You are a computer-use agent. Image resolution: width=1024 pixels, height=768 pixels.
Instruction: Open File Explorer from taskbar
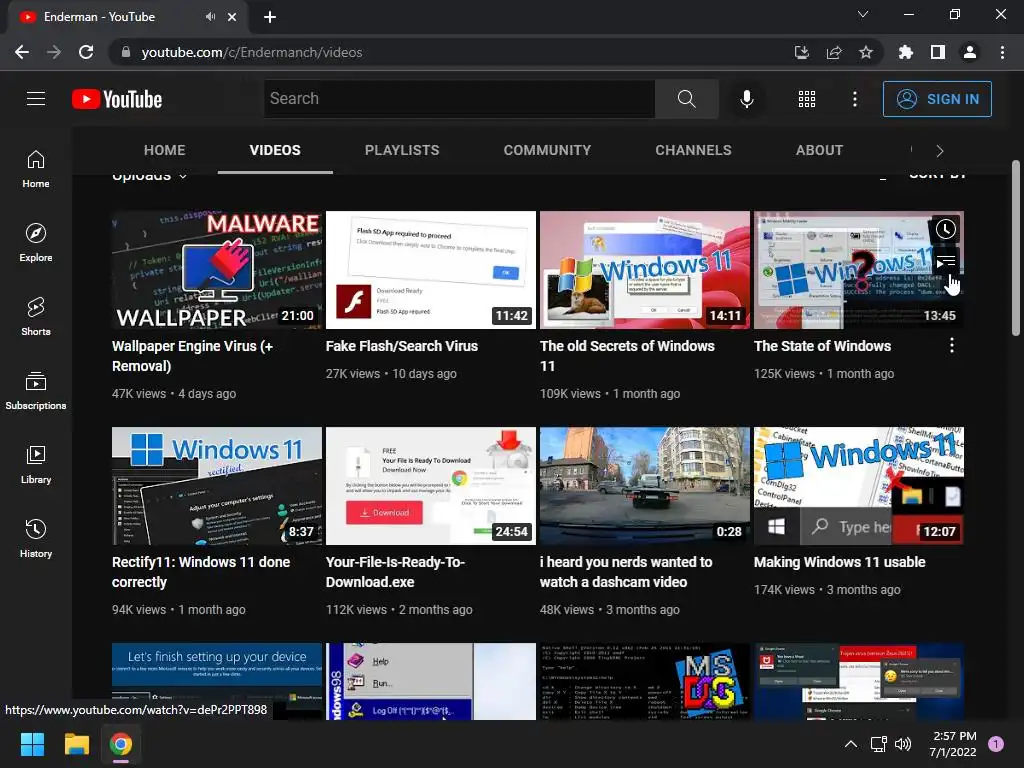[76, 744]
